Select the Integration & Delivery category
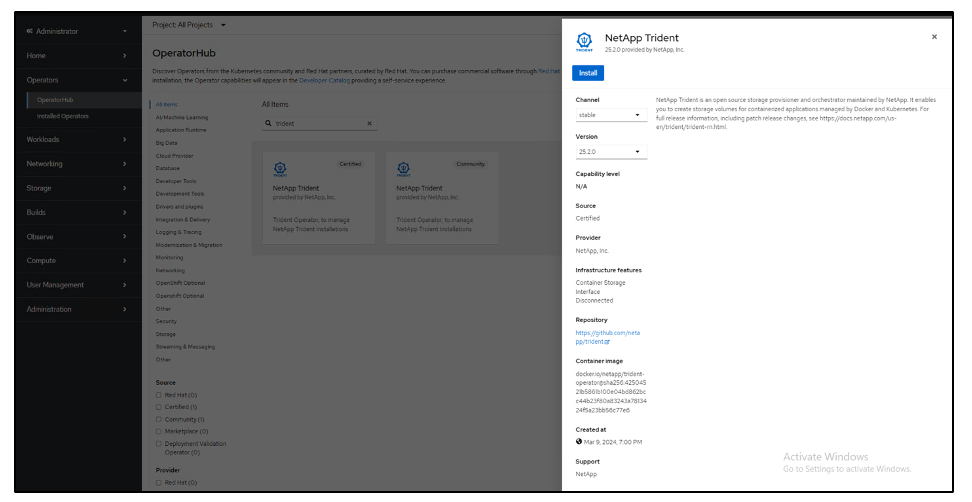 click(183, 219)
